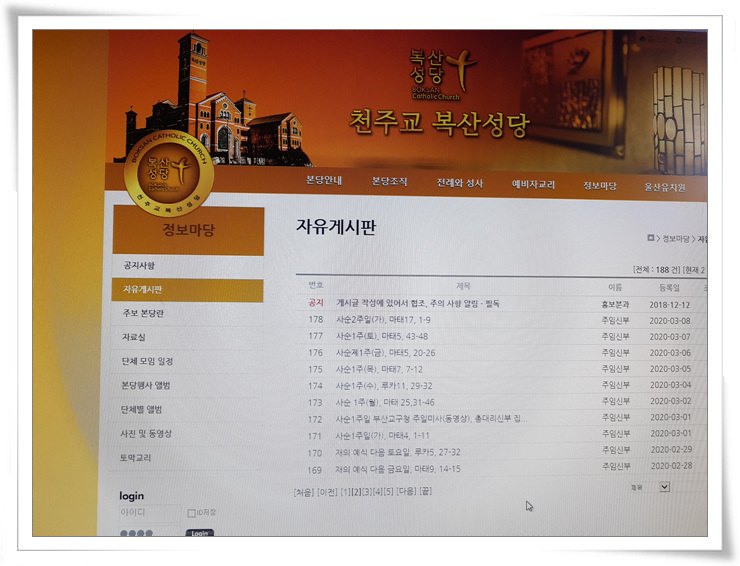Go to 단체 모임 일정 in the sidebar
The height and width of the screenshot is (566, 740).
(148, 361)
